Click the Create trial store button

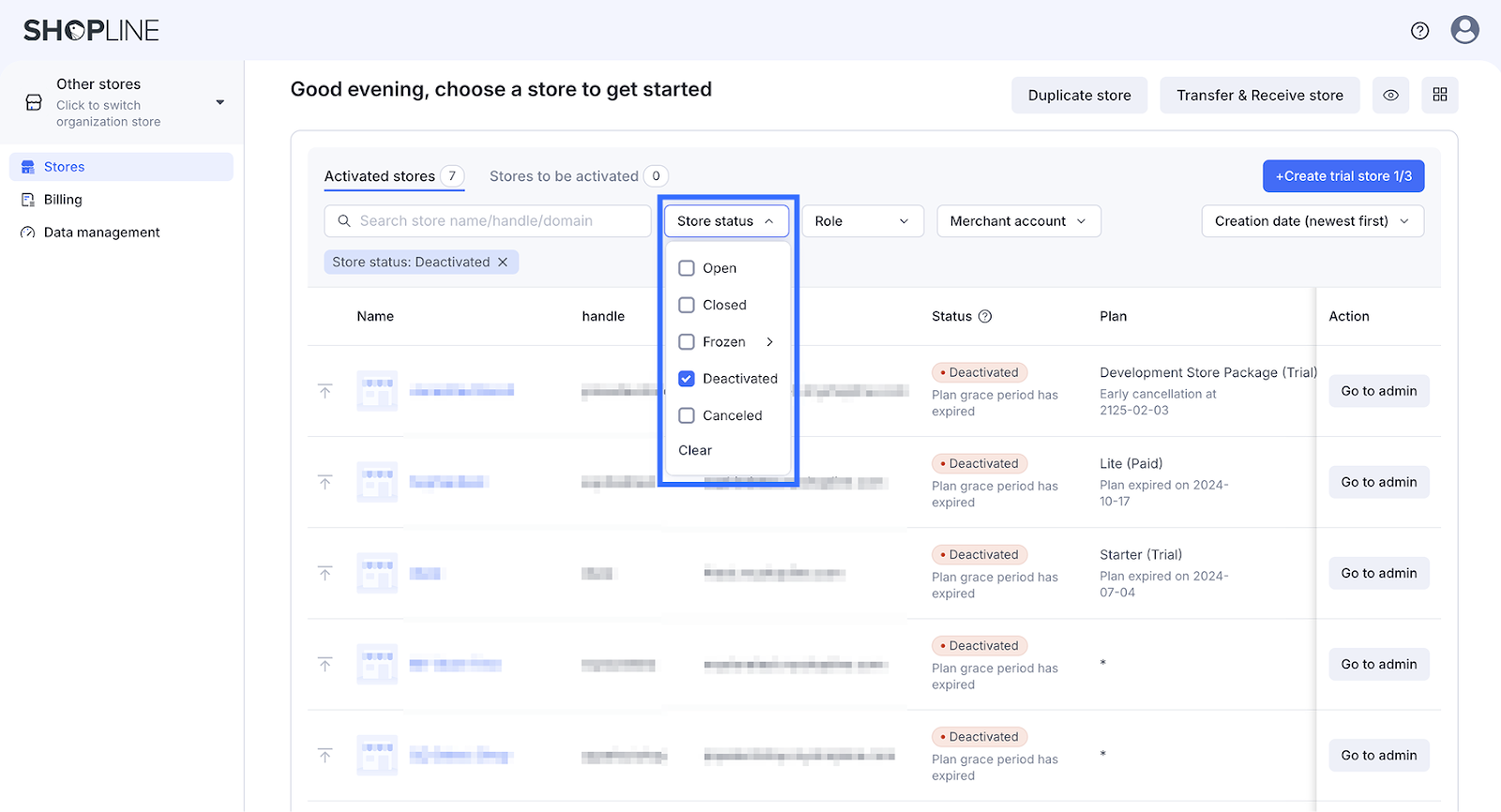pos(1342,176)
